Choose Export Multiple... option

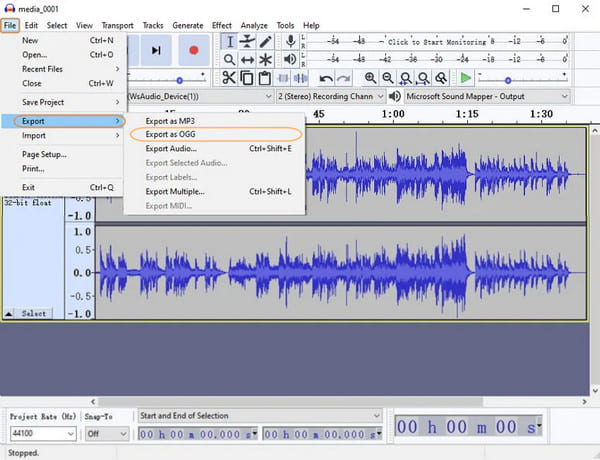(x=215, y=191)
